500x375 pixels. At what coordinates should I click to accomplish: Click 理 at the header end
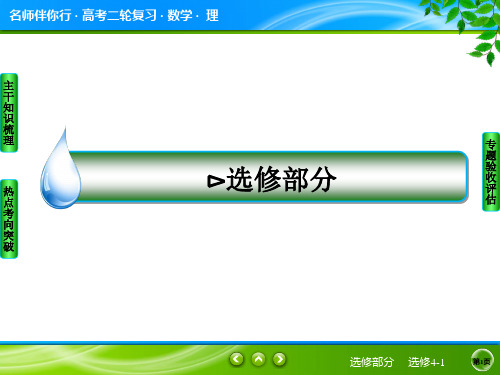click(212, 15)
